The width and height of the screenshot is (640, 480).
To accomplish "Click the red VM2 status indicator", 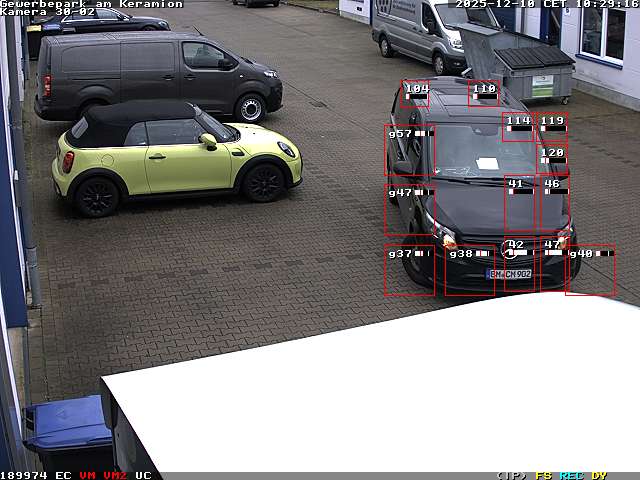I will pyautogui.click(x=115, y=475).
